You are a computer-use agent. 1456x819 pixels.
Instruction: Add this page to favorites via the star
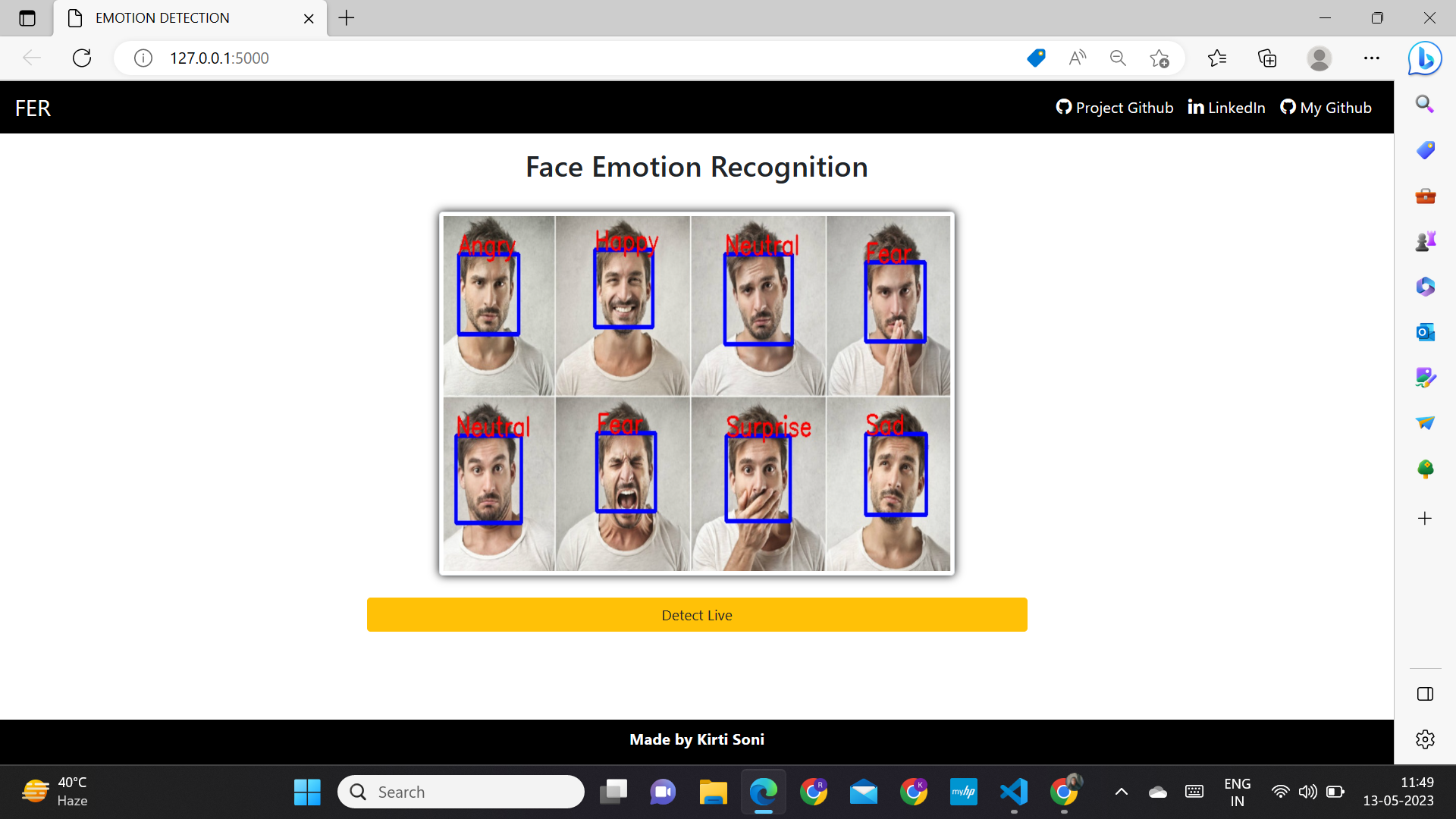1159,58
